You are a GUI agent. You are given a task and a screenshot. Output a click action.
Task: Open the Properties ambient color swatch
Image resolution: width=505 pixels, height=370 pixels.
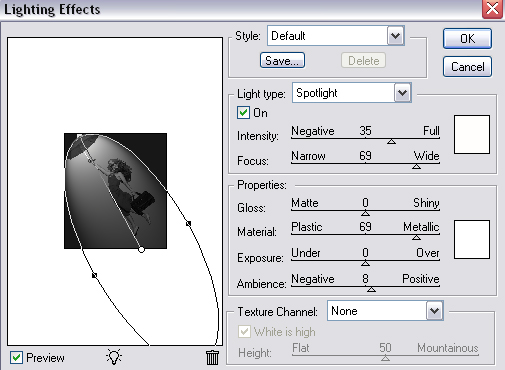click(x=472, y=239)
